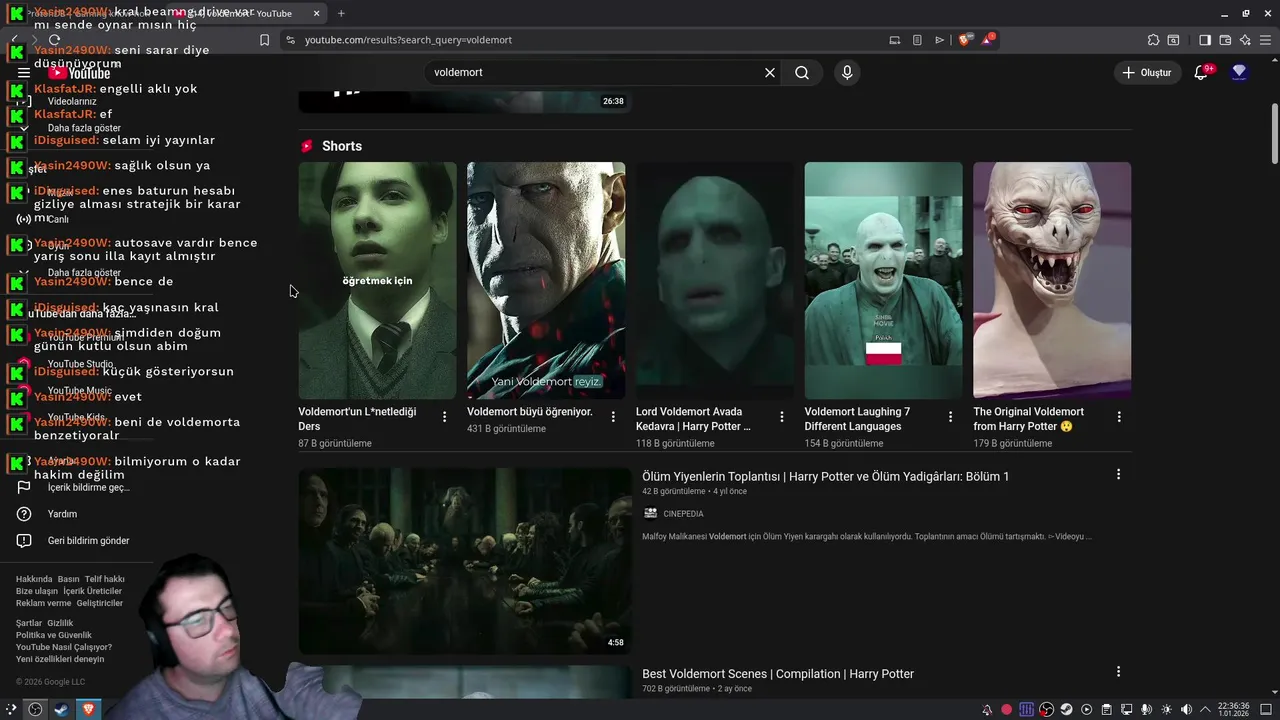The width and height of the screenshot is (1280, 720).
Task: Open OBS Studio tray icon
Action: coord(1046,710)
